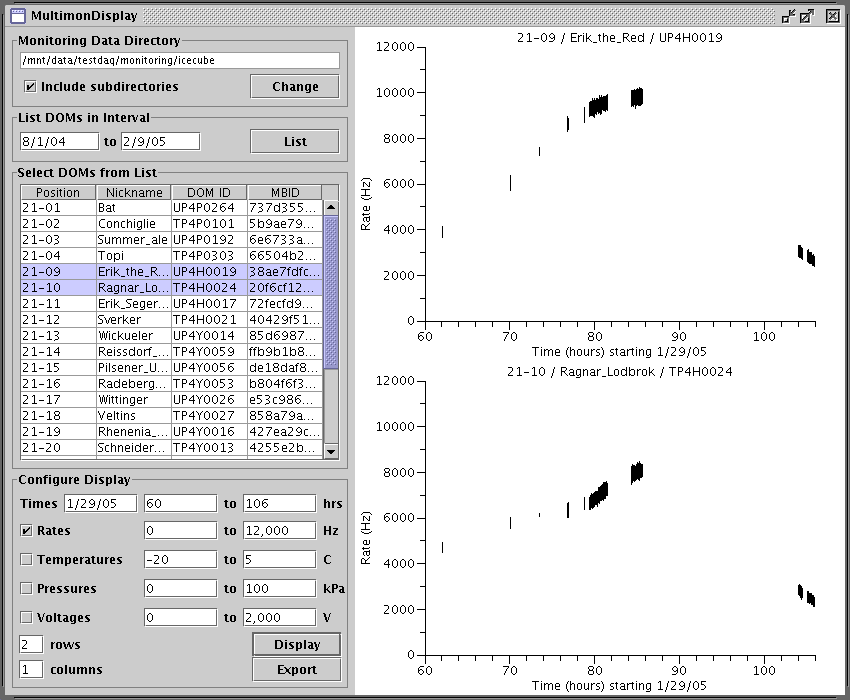The height and width of the screenshot is (700, 850).
Task: Enable the Pressures checkbox
Action: (27, 589)
